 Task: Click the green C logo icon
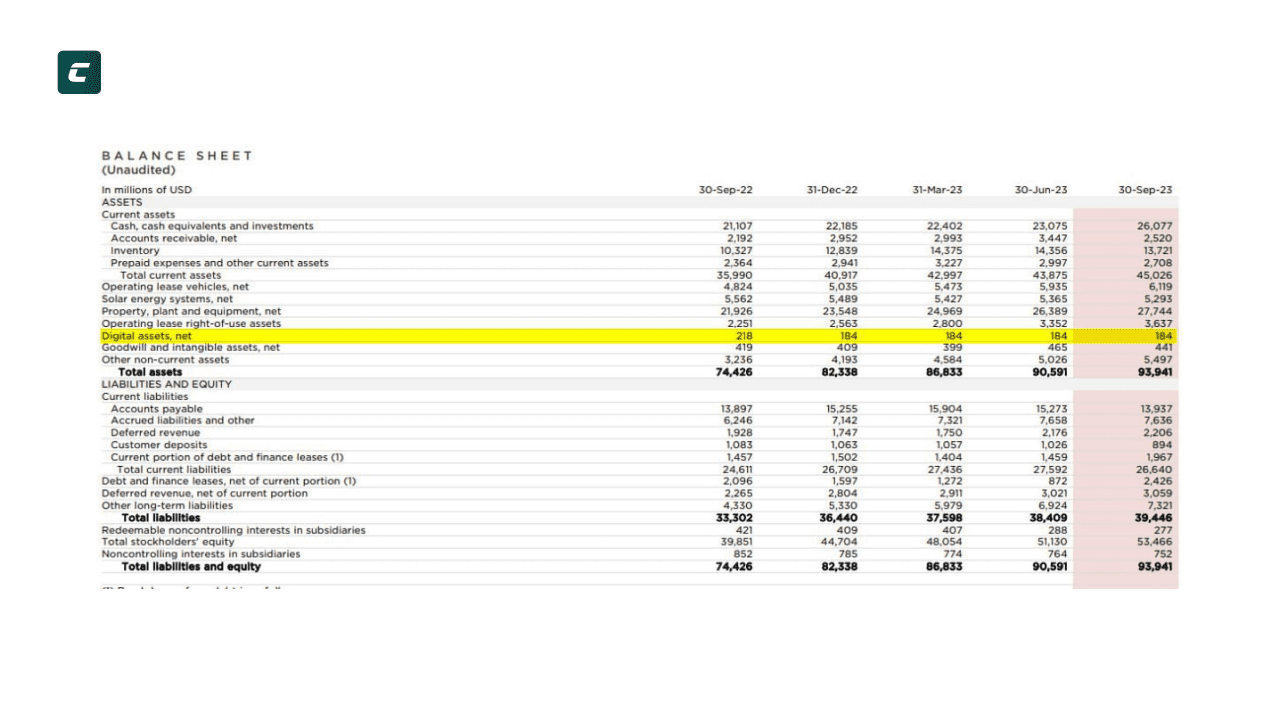pyautogui.click(x=79, y=72)
